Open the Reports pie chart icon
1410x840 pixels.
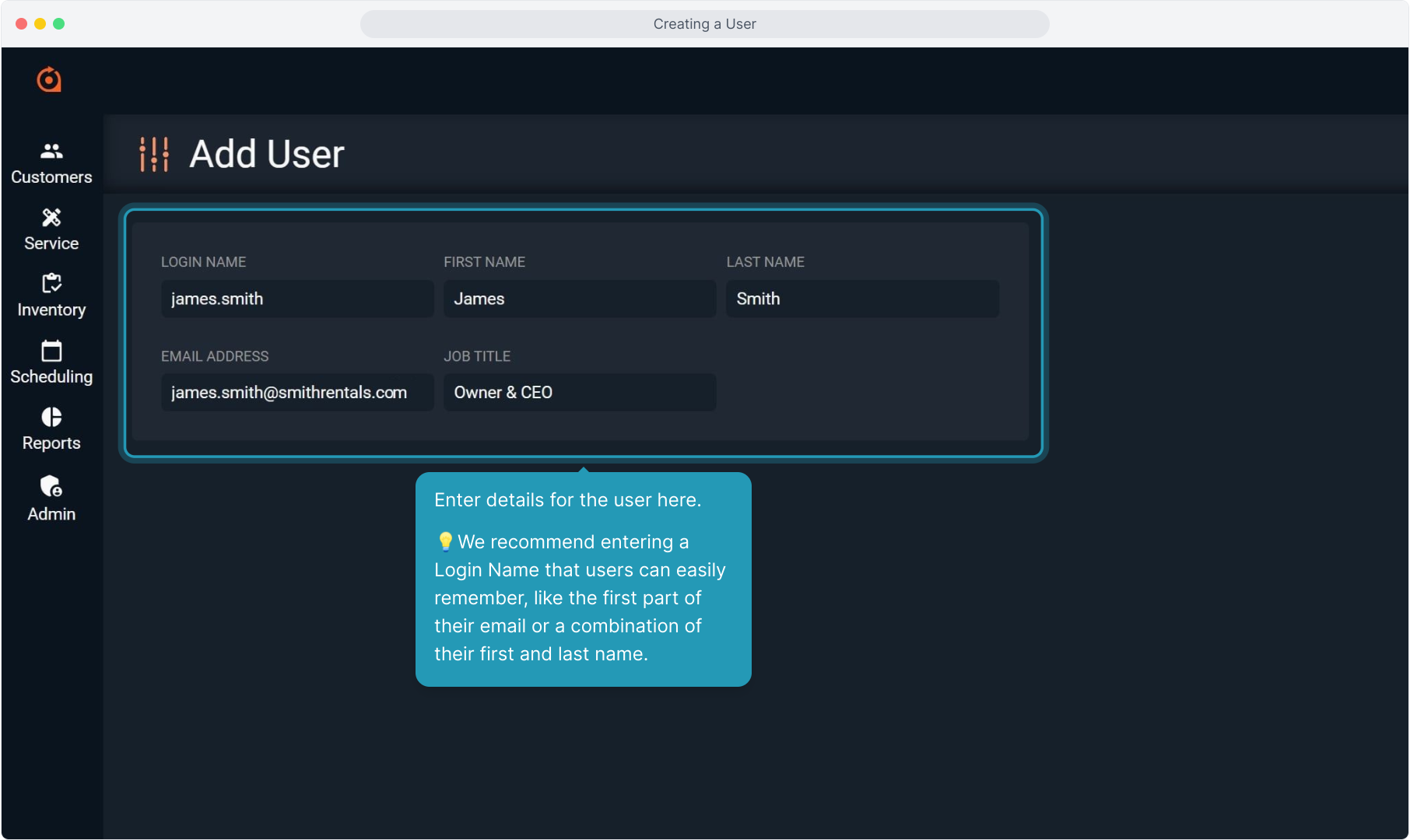pyautogui.click(x=51, y=418)
